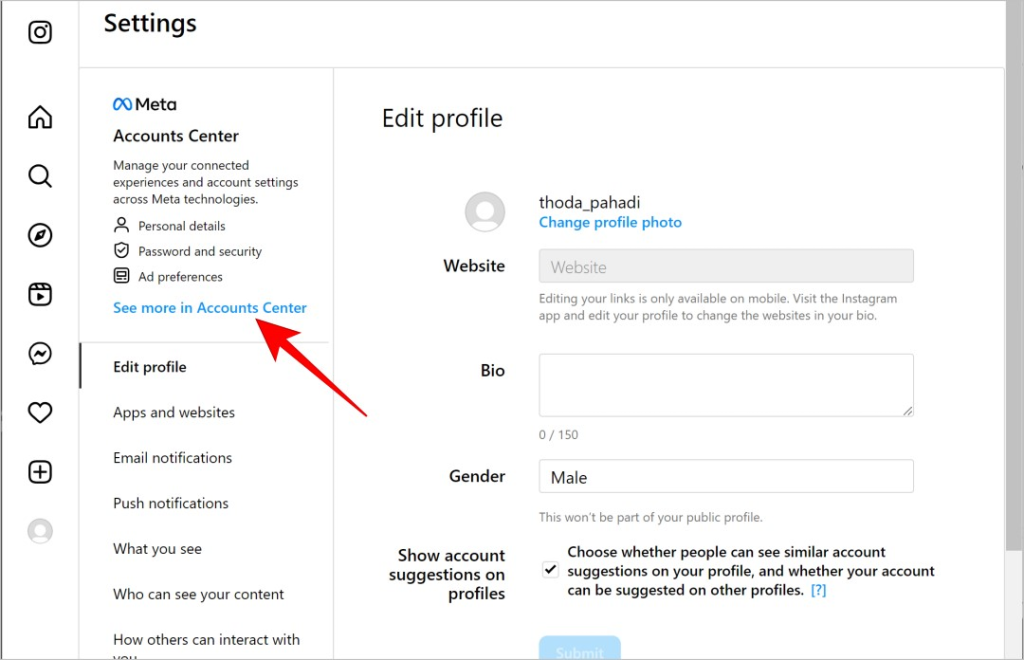Image resolution: width=1024 pixels, height=660 pixels.
Task: Click See more in Accounts Center link
Action: point(210,307)
